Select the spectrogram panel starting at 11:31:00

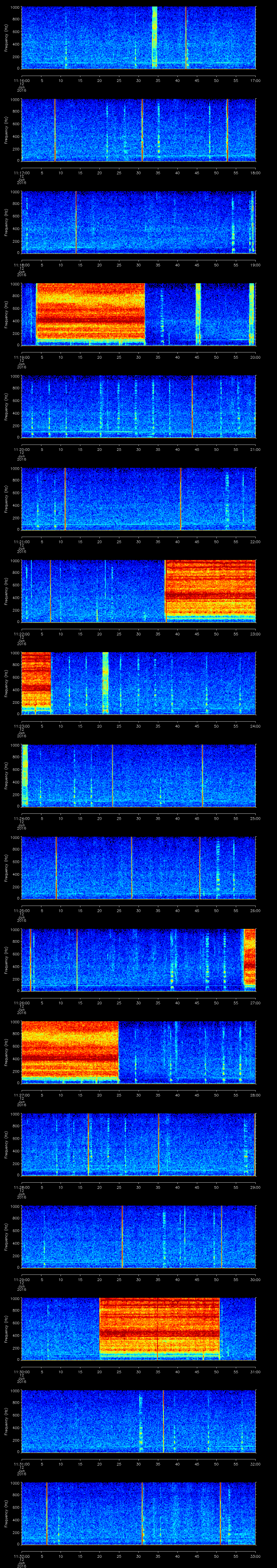click(138, 1421)
